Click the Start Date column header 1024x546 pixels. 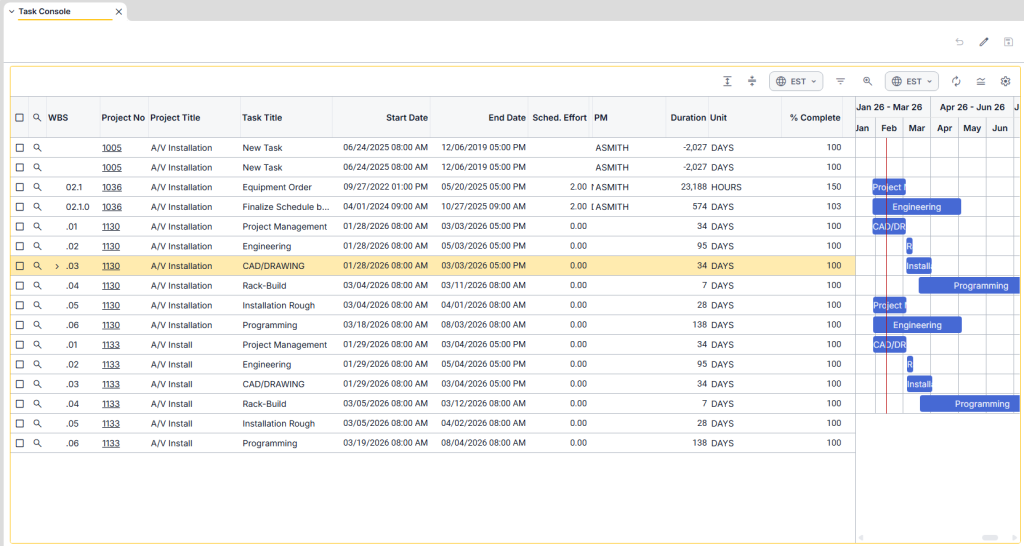[x=406, y=117]
